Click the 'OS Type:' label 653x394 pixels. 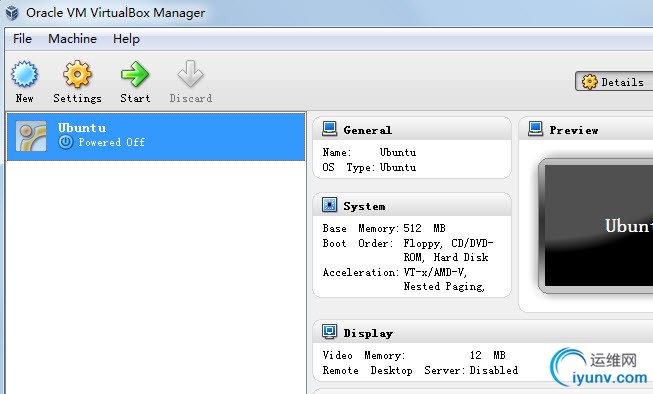(349, 167)
